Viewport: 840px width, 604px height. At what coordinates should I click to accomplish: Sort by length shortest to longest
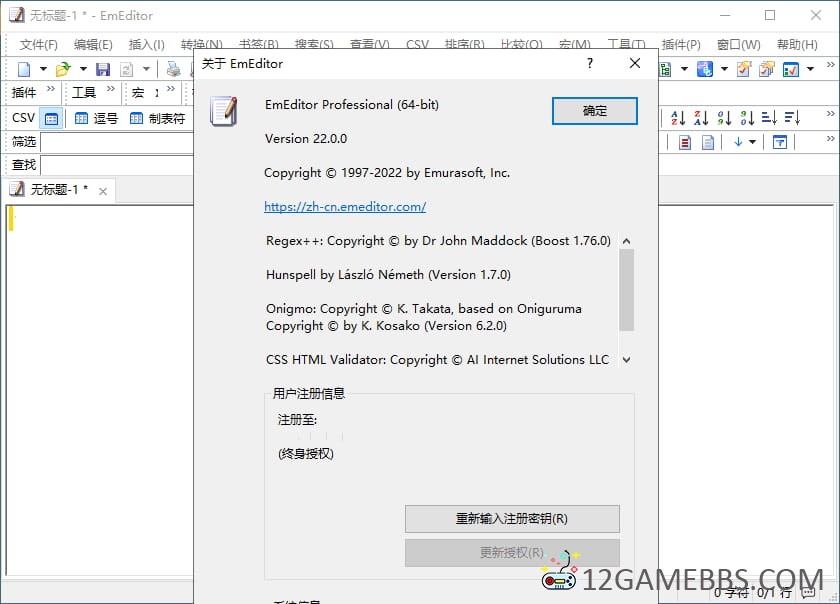pyautogui.click(x=769, y=118)
